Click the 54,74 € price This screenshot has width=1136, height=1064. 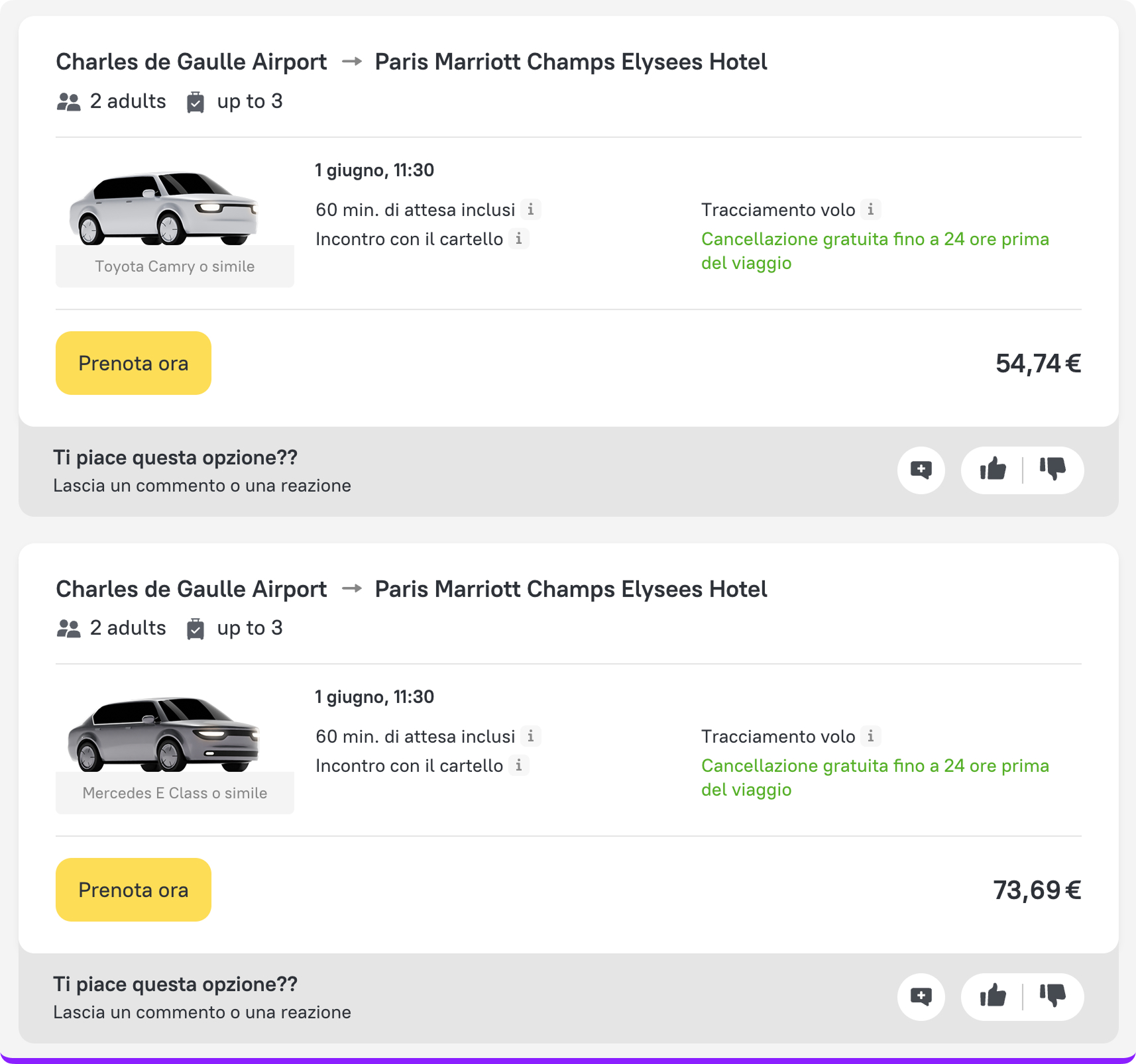[x=1038, y=364]
